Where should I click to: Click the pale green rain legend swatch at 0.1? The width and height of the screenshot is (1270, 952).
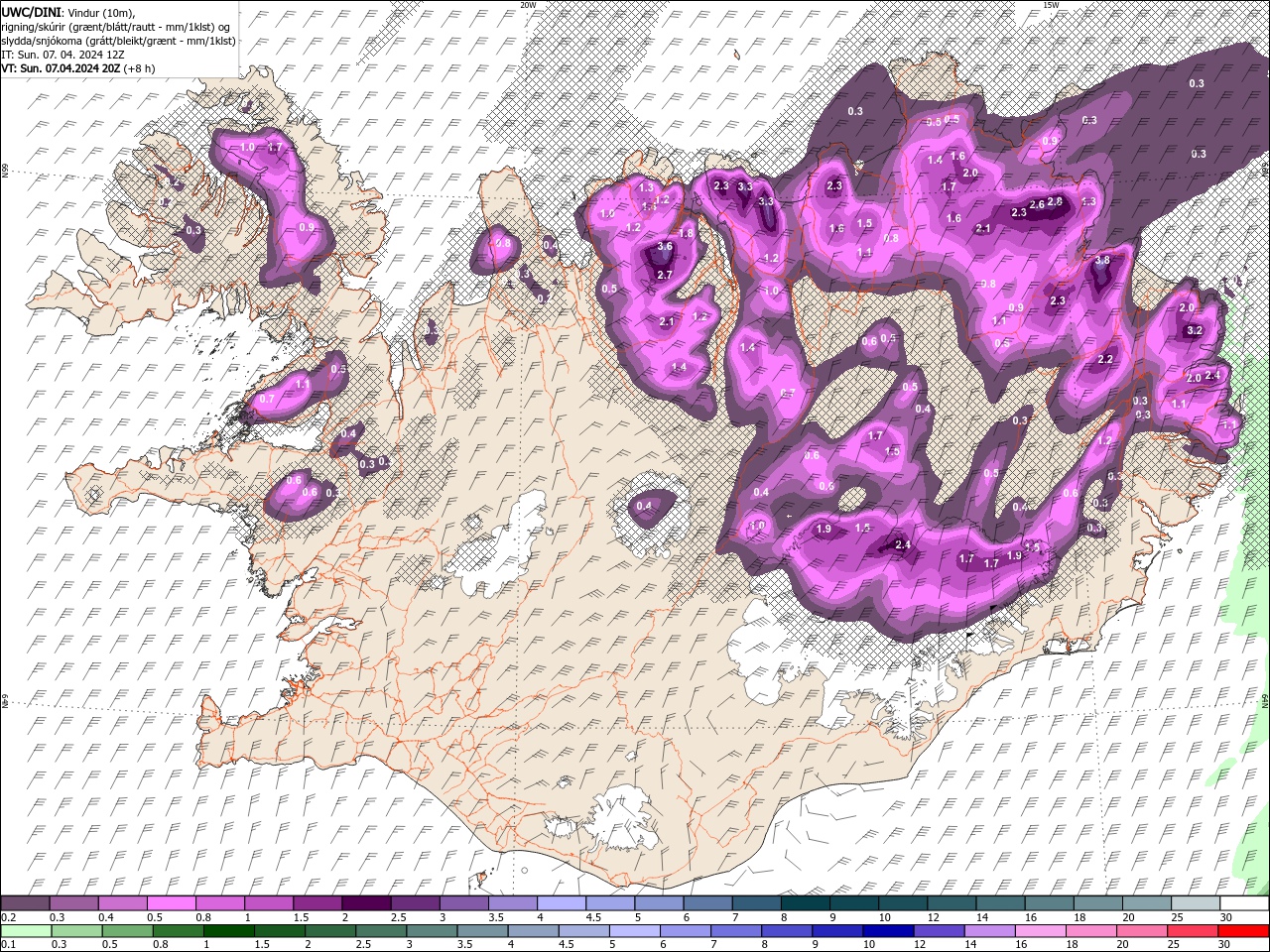(26, 931)
